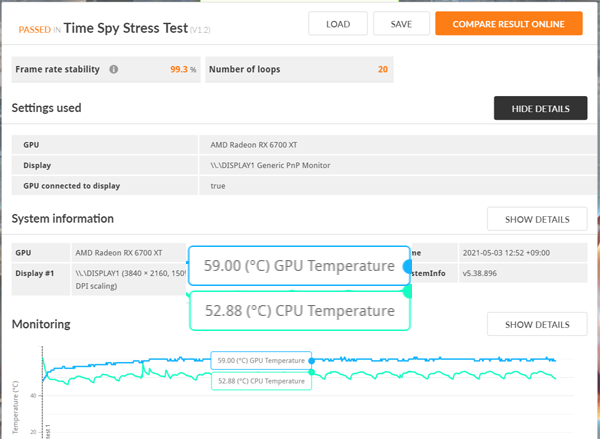Click the blue GPU Temperature marker dot
Screen dimensions: 600x439
pyautogui.click(x=407, y=266)
